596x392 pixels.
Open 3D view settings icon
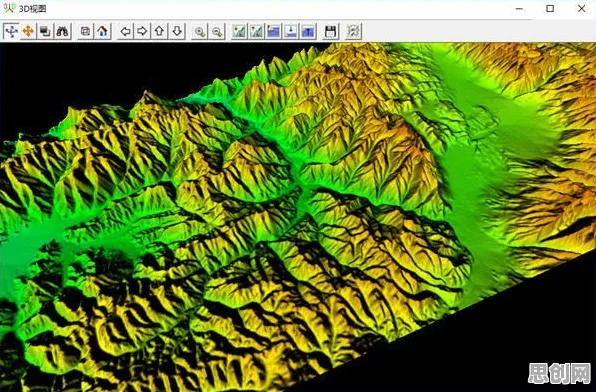coord(353,31)
